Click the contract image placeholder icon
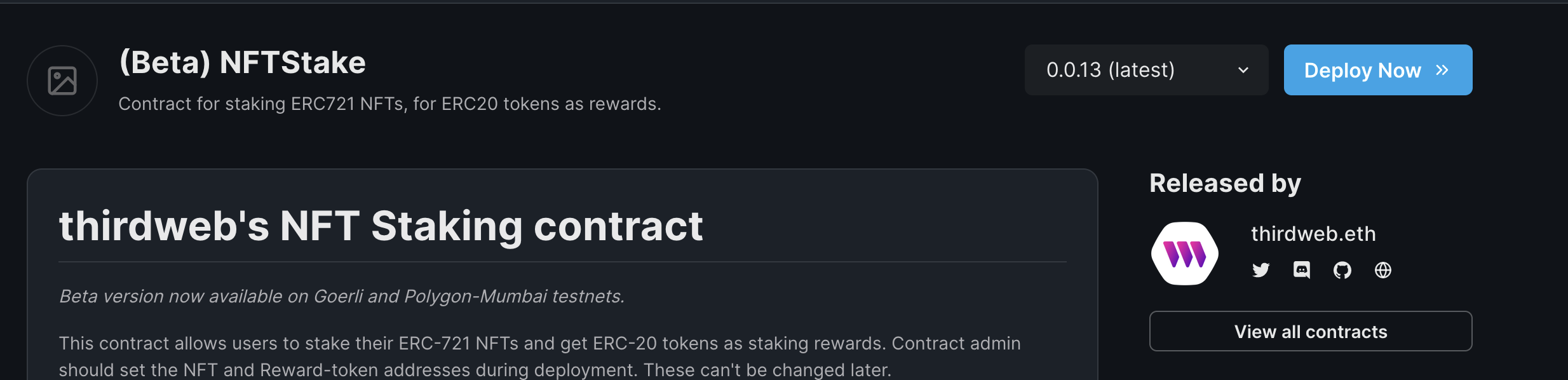Image resolution: width=1568 pixels, height=380 pixels. click(62, 81)
